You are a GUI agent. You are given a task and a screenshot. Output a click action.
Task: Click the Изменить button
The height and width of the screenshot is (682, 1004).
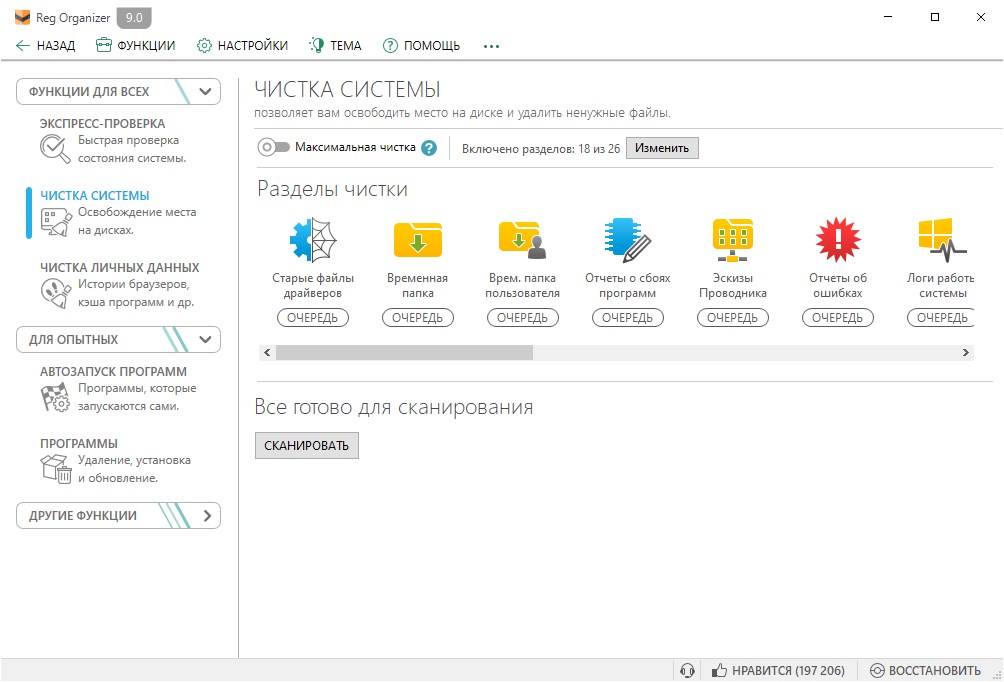662,148
